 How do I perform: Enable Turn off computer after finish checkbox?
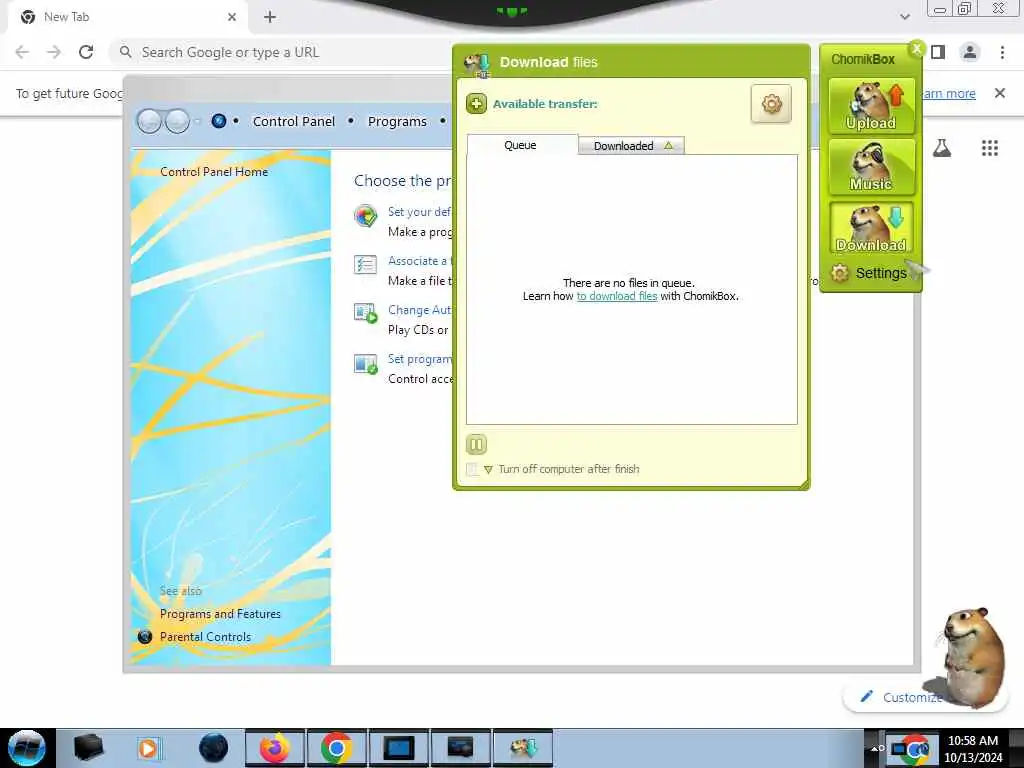click(x=472, y=469)
